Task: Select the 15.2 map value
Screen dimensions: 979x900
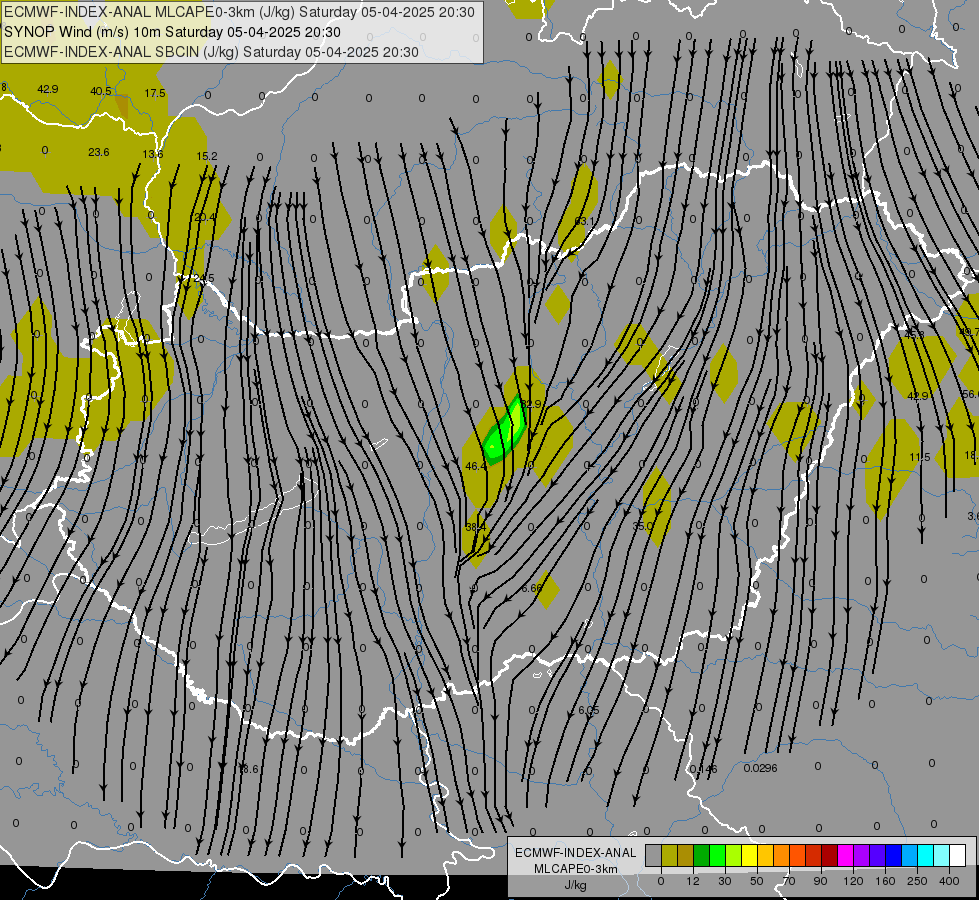Action: pyautogui.click(x=207, y=156)
